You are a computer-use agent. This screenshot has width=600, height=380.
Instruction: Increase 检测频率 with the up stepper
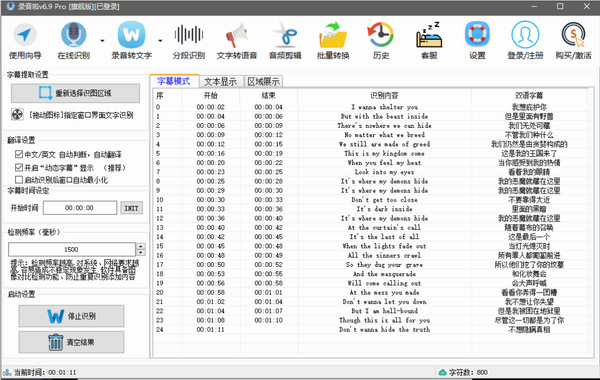click(x=141, y=246)
